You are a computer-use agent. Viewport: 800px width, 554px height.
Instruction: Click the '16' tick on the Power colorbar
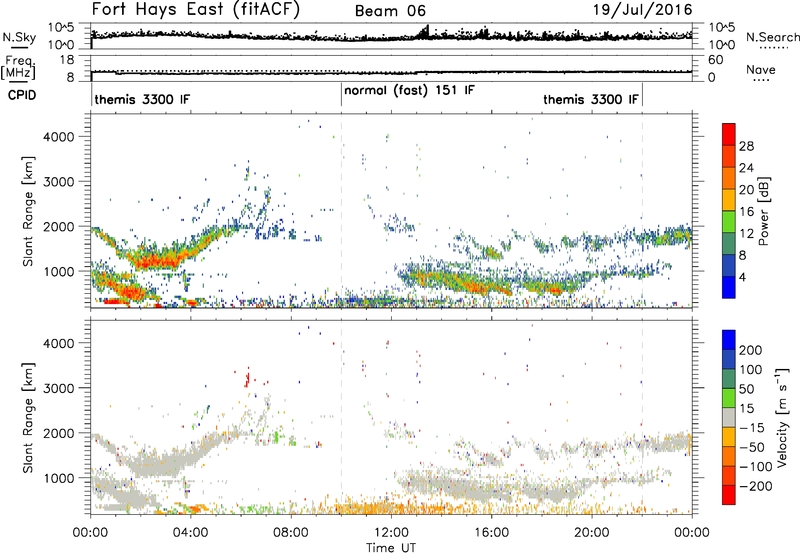746,212
